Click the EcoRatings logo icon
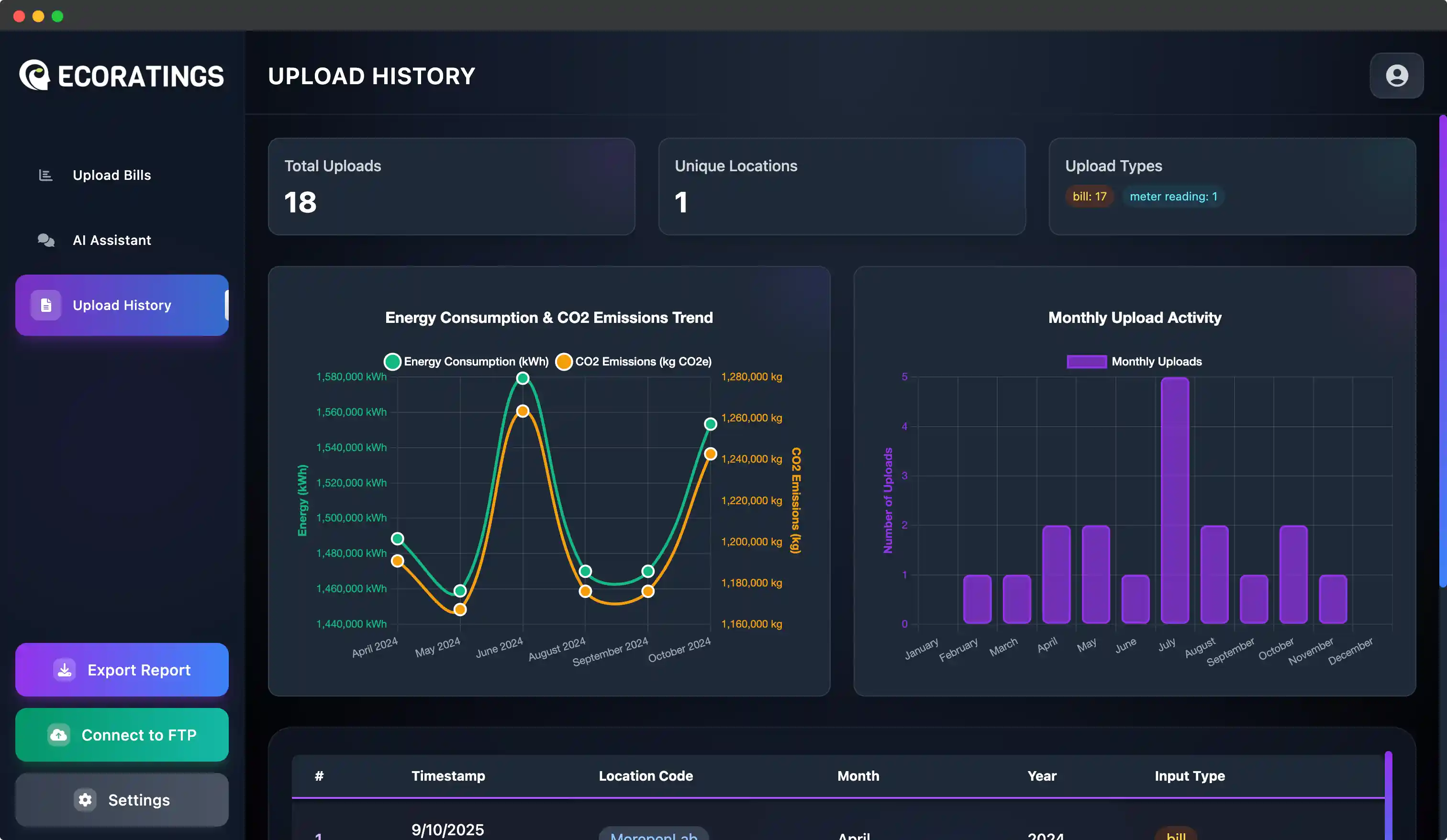This screenshot has width=1447, height=840. 34,76
